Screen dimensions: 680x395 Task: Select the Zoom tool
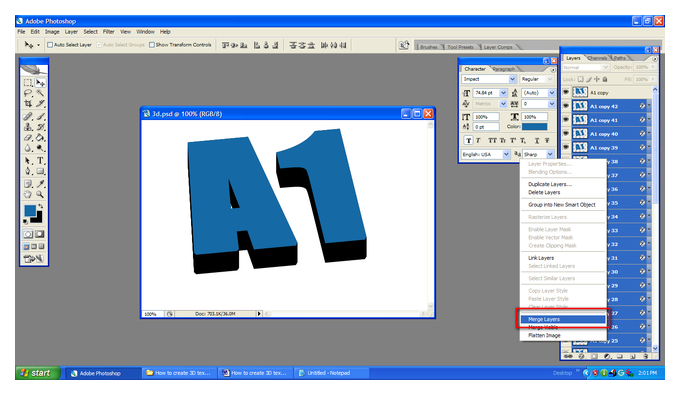[x=40, y=194]
